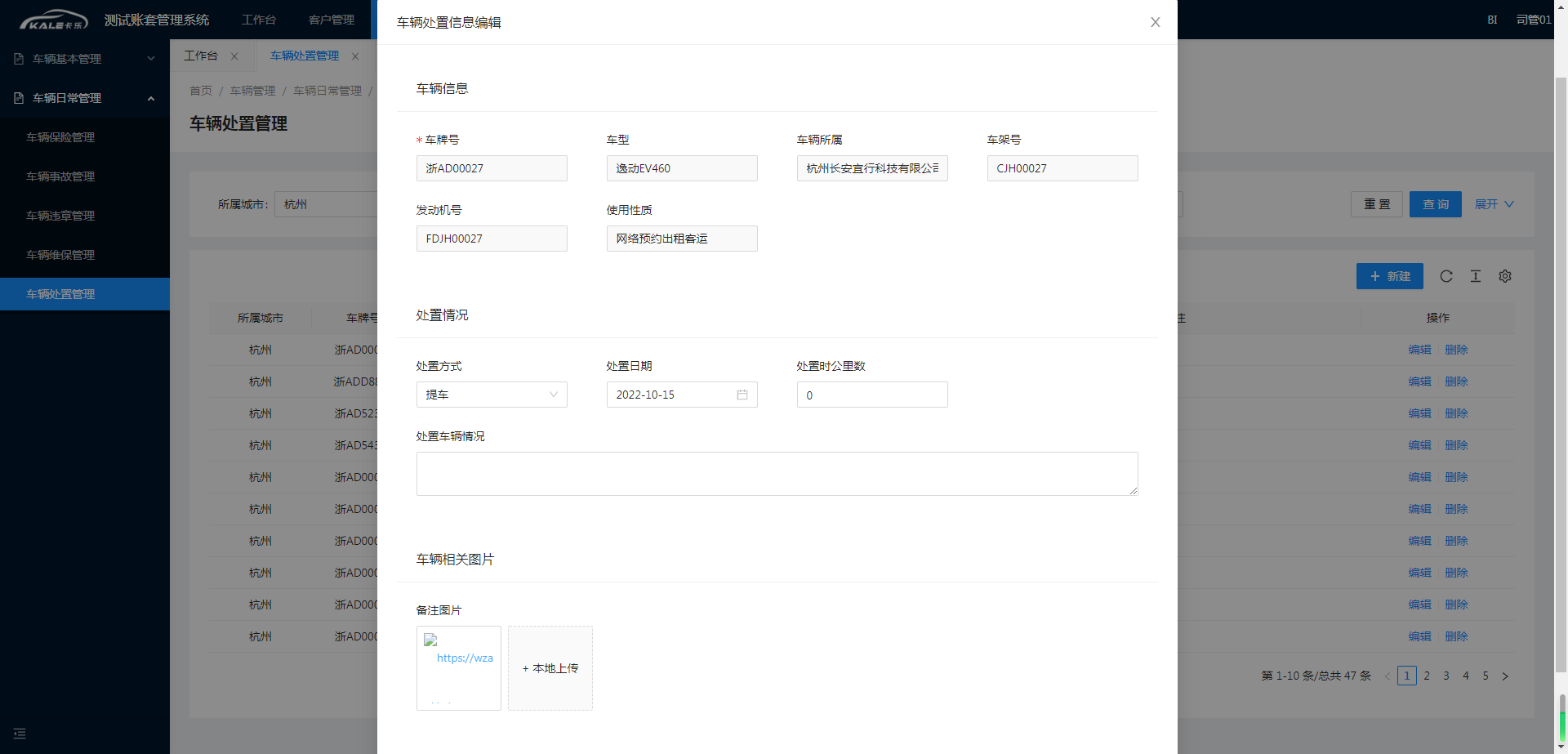This screenshot has height=754, width=1568.
Task: Click the 重置 button
Action: point(1377,204)
